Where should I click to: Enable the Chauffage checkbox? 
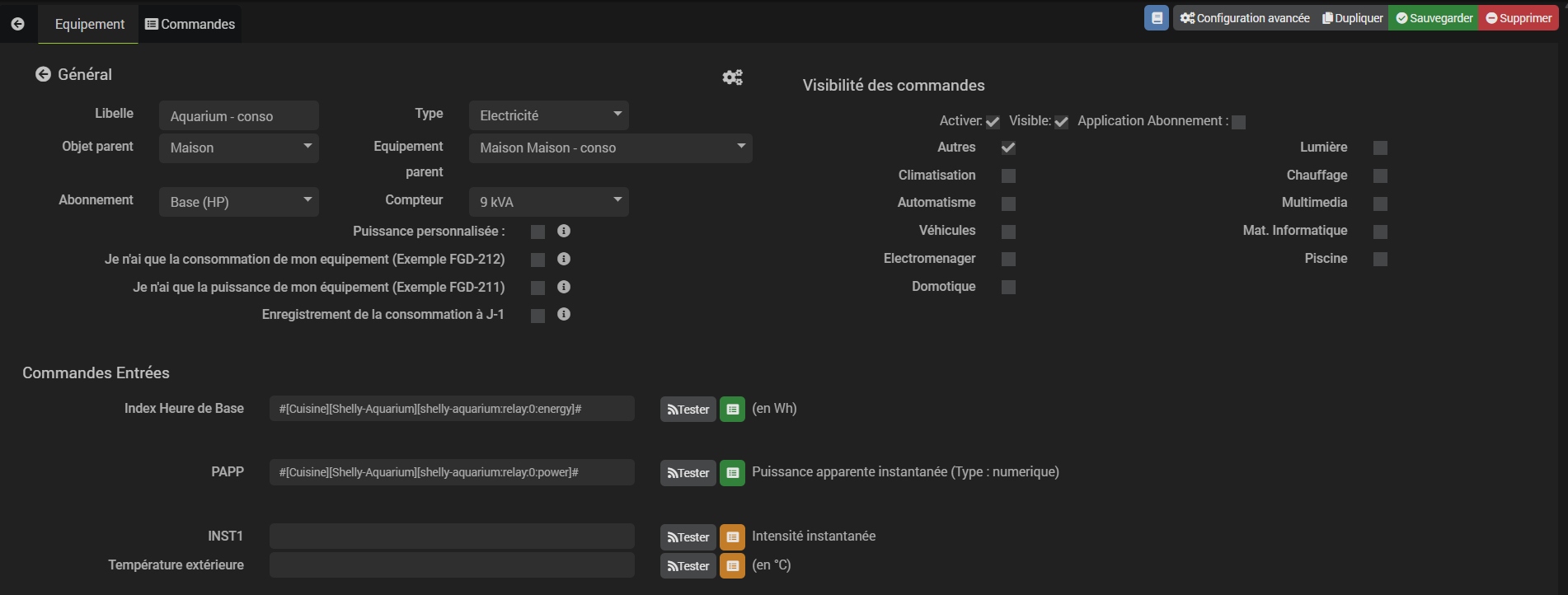(x=1380, y=176)
